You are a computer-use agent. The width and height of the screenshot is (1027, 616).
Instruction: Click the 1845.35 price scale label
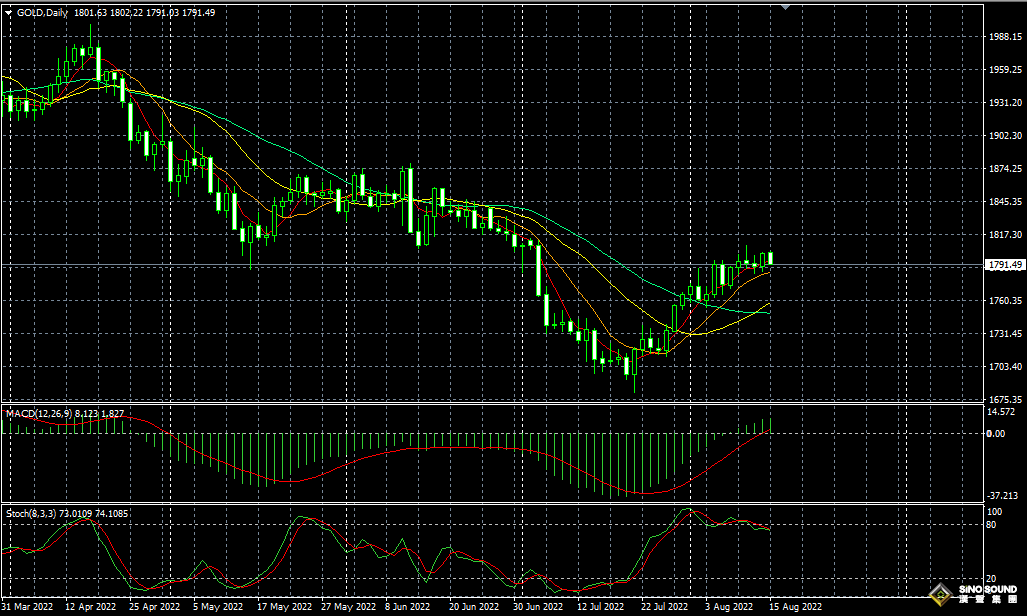point(1003,202)
